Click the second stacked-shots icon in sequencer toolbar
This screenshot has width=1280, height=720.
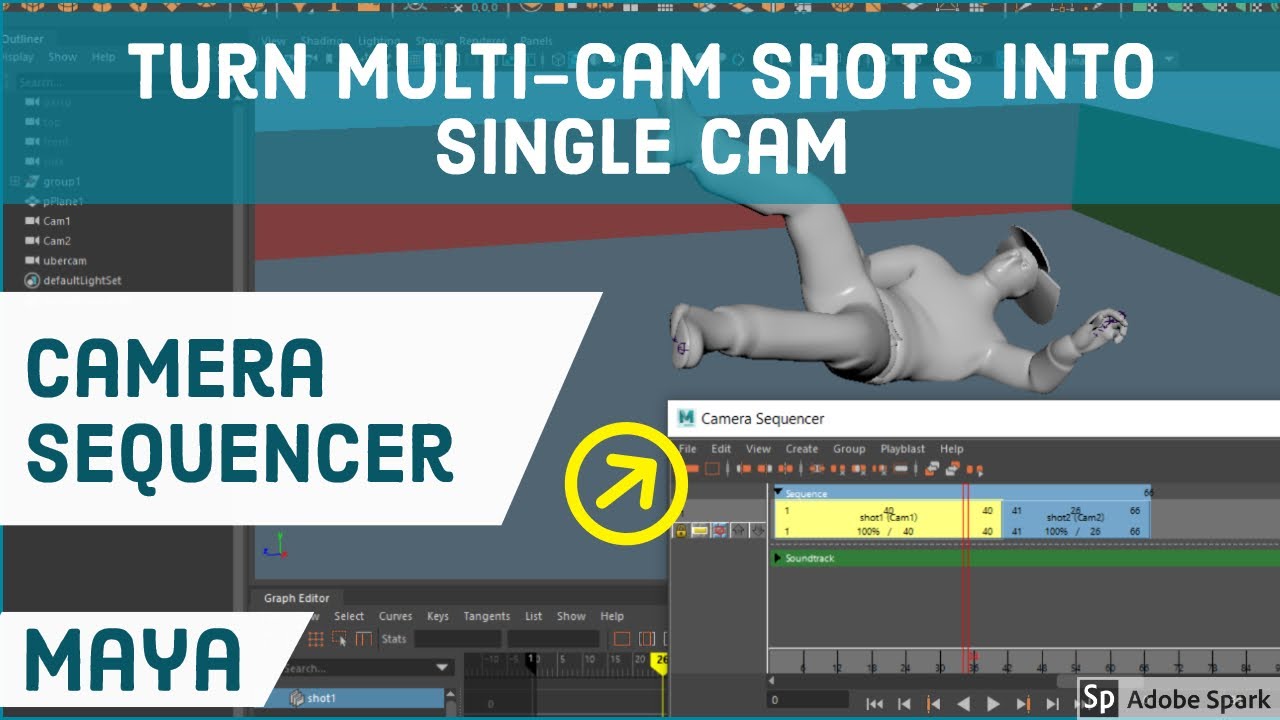(953, 468)
